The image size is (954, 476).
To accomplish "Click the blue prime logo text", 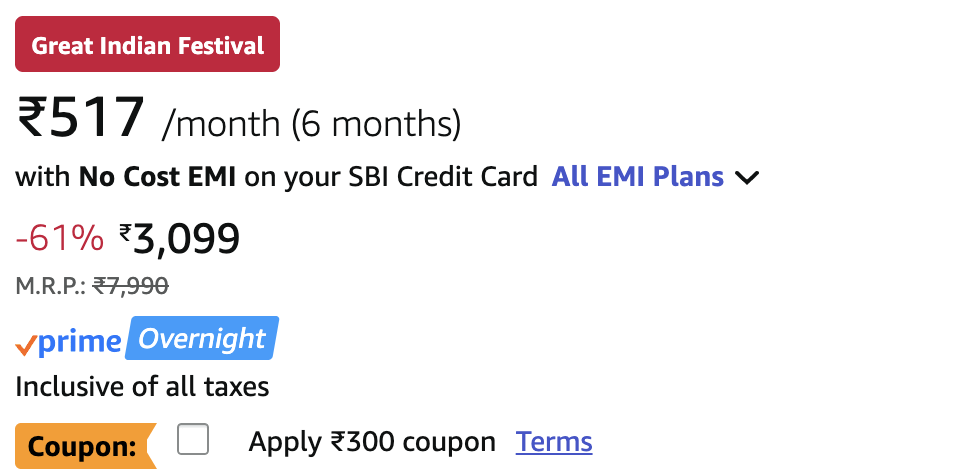I will coord(79,343).
